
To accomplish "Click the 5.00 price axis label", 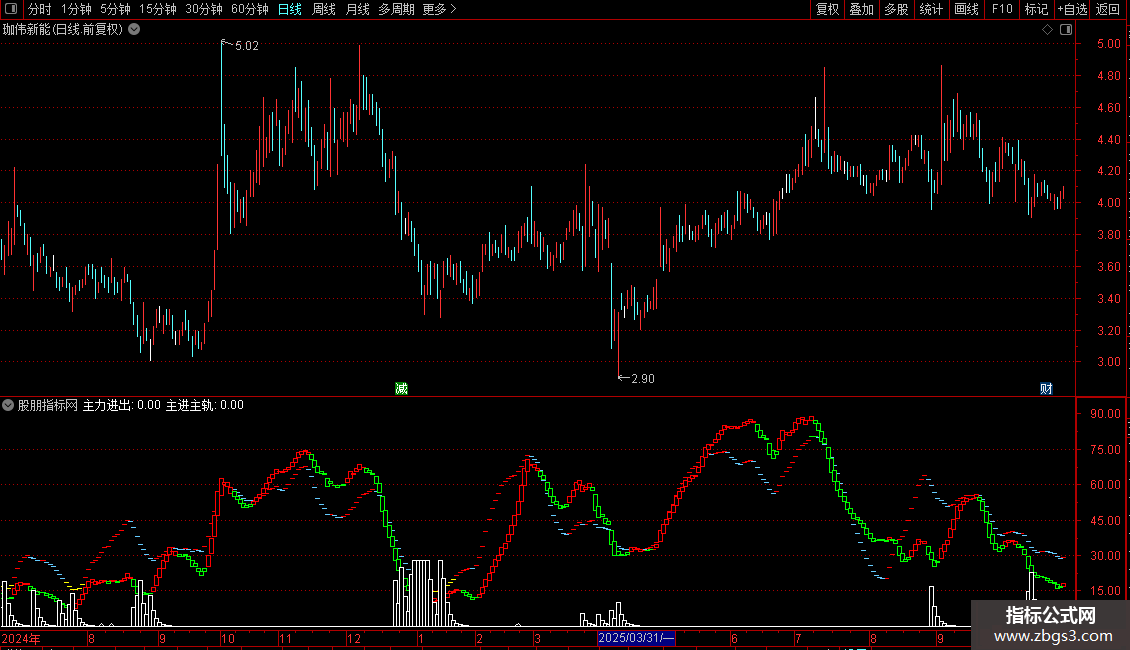I will [1108, 44].
